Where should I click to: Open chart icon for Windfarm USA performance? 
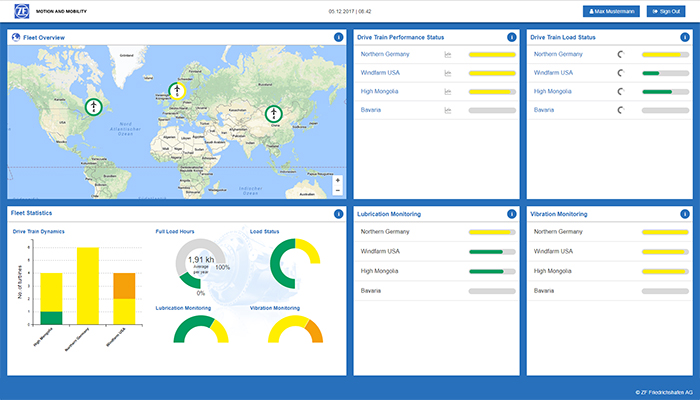click(x=448, y=73)
